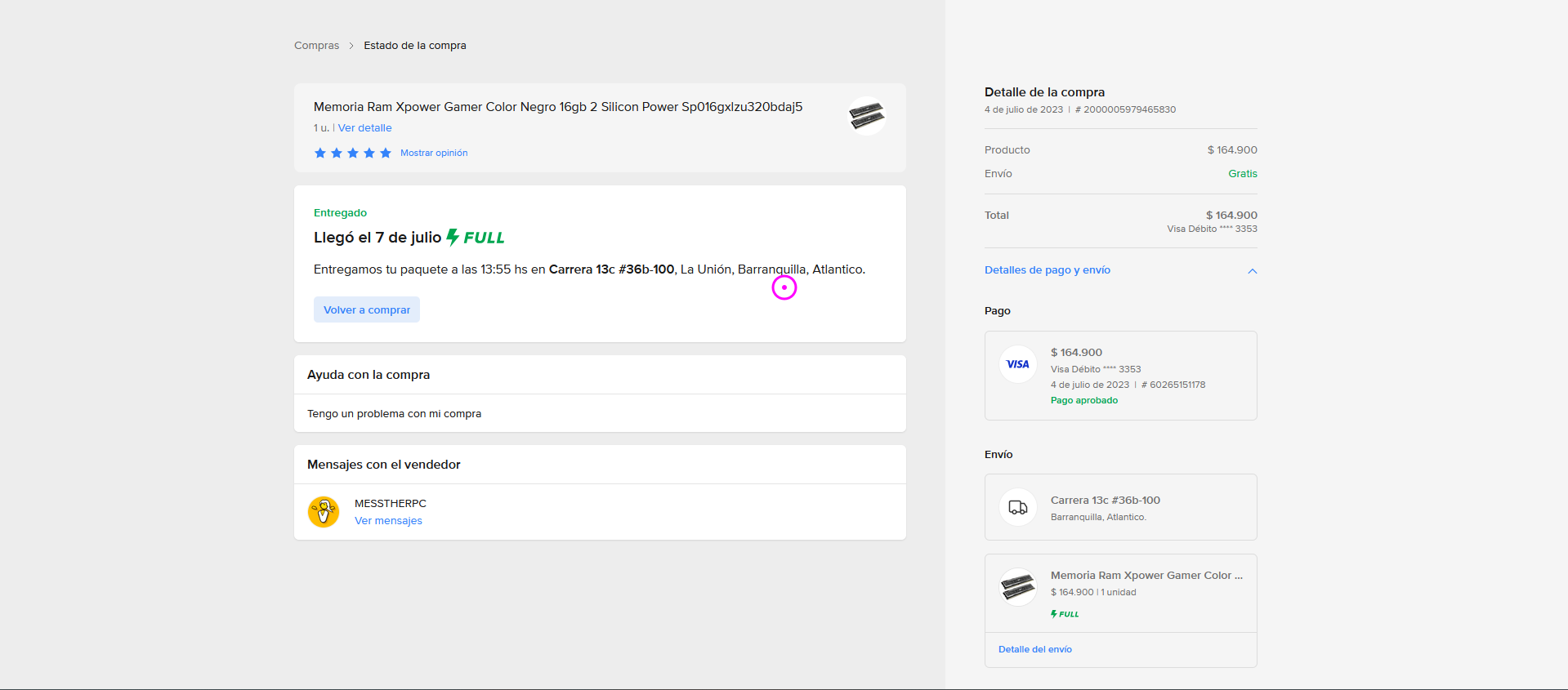Click the RAM product thumbnail in header card

(866, 116)
